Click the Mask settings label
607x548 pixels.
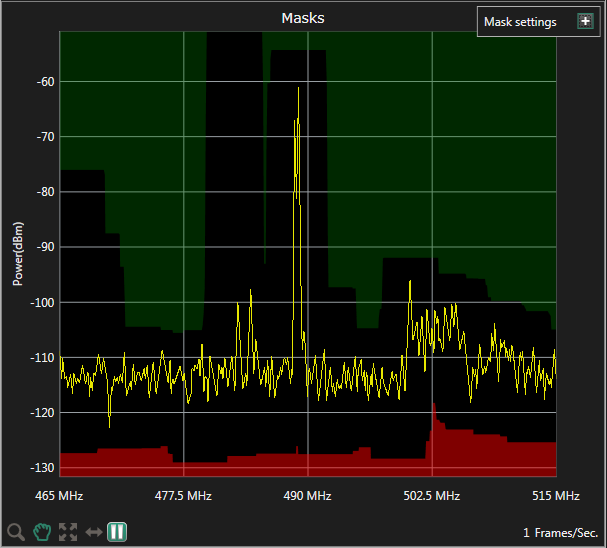point(520,22)
